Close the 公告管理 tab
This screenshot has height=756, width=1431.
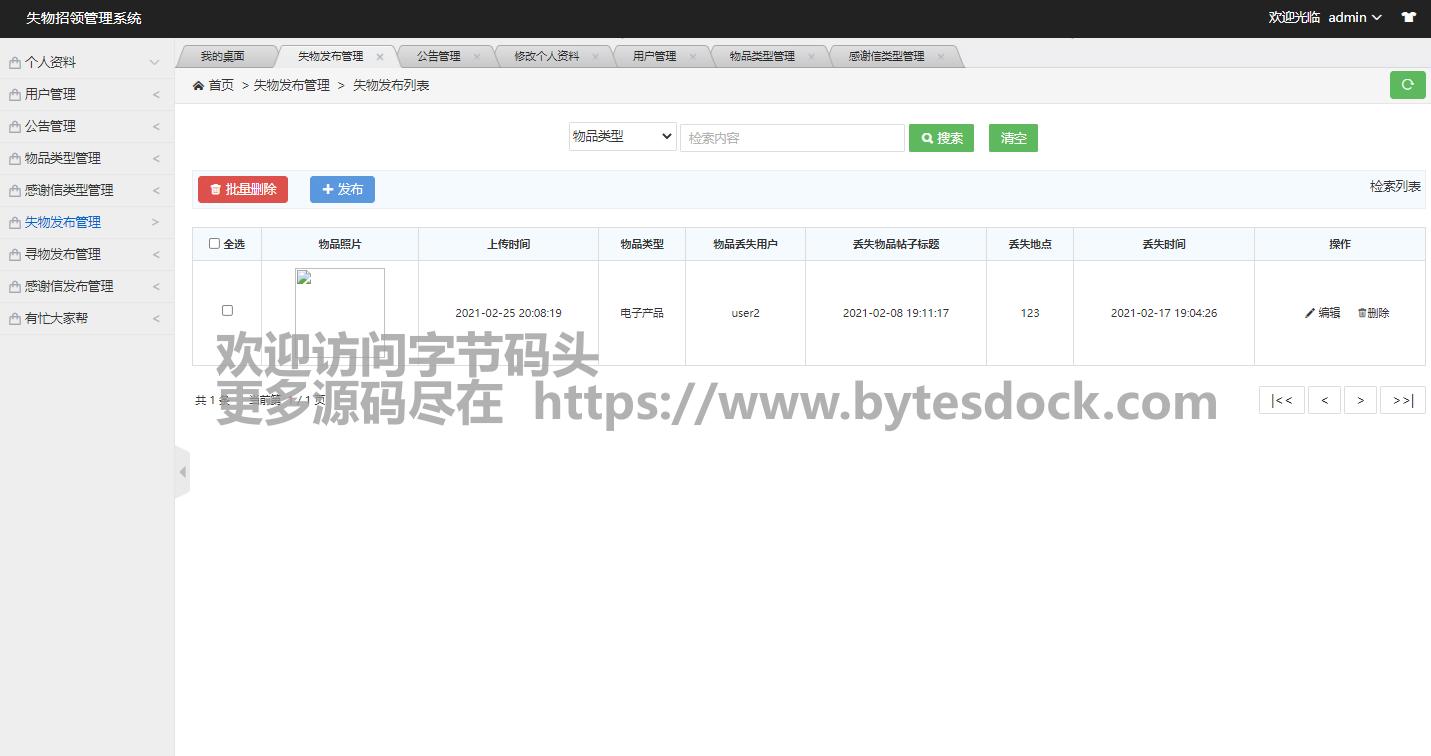coord(476,57)
